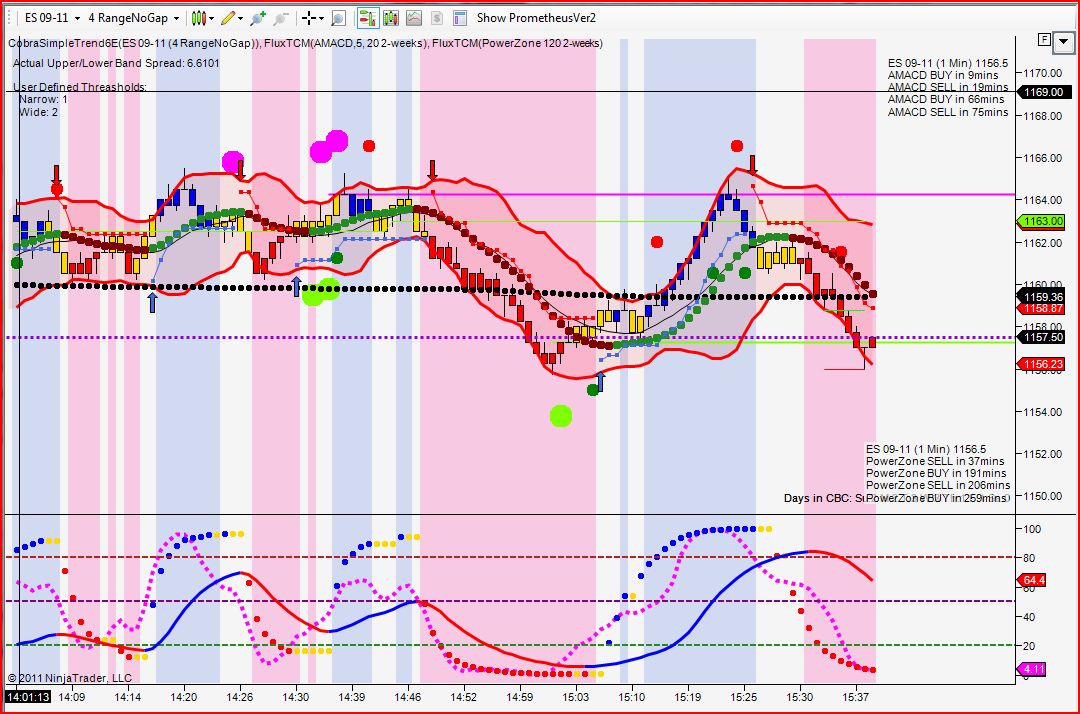Click the red 1156.23 price marker

1041,364
